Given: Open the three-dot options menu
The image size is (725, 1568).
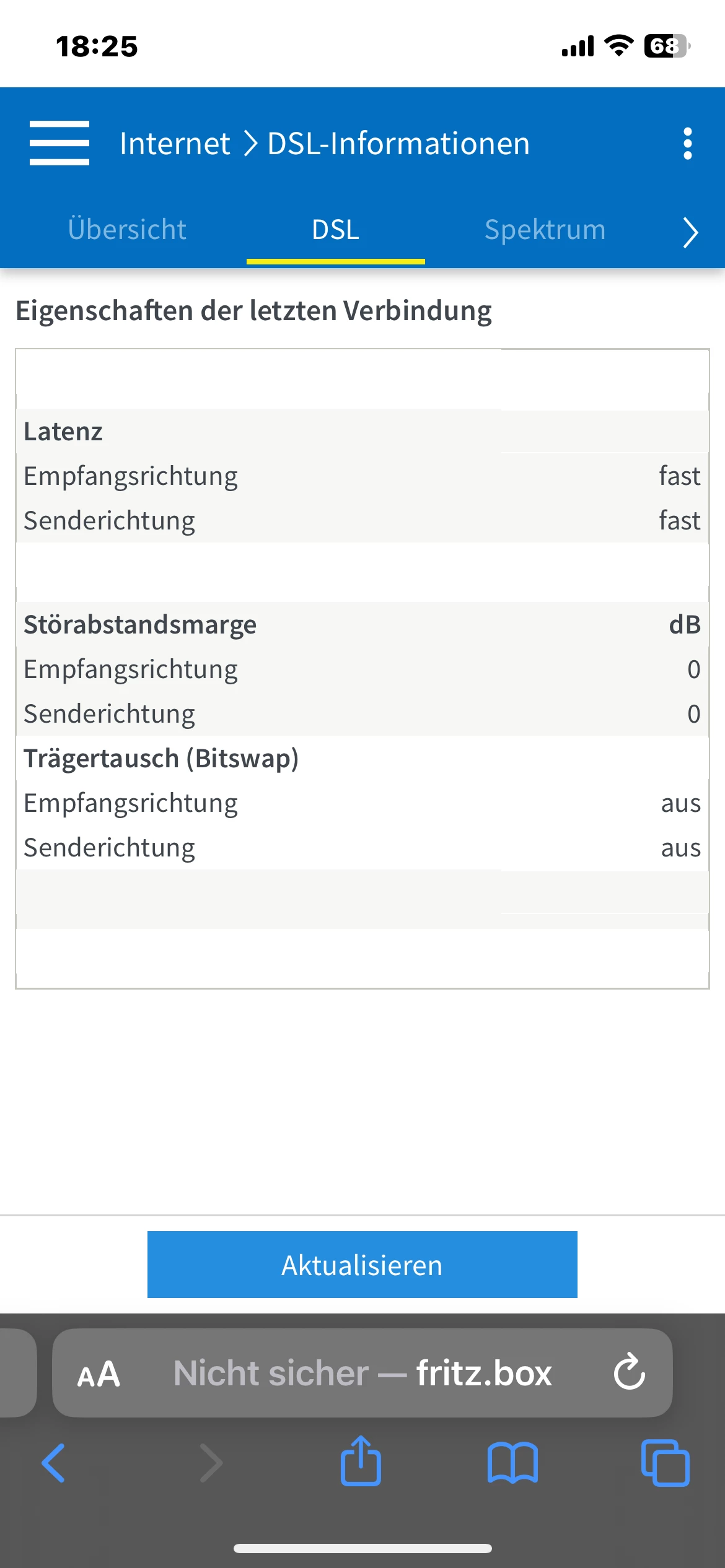Looking at the screenshot, I should click(687, 144).
